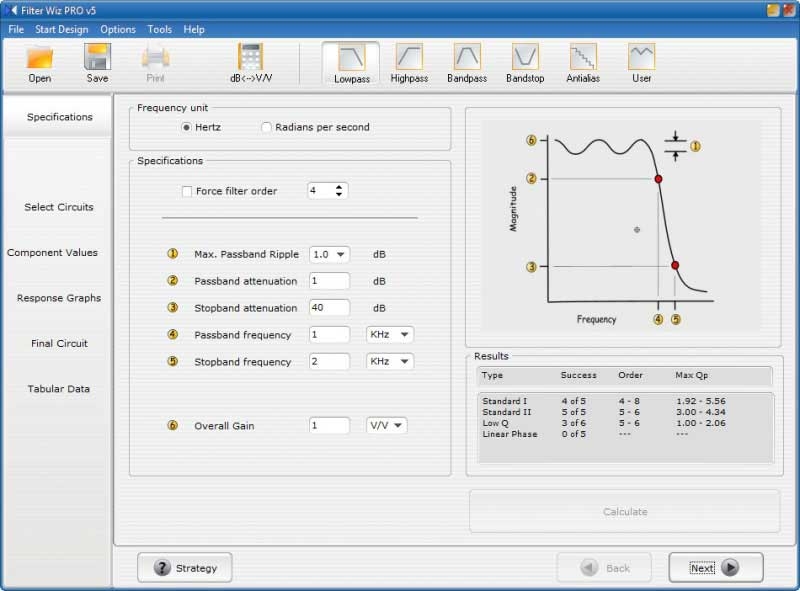Open the Start Design menu
This screenshot has height=591, width=800.
(x=62, y=30)
